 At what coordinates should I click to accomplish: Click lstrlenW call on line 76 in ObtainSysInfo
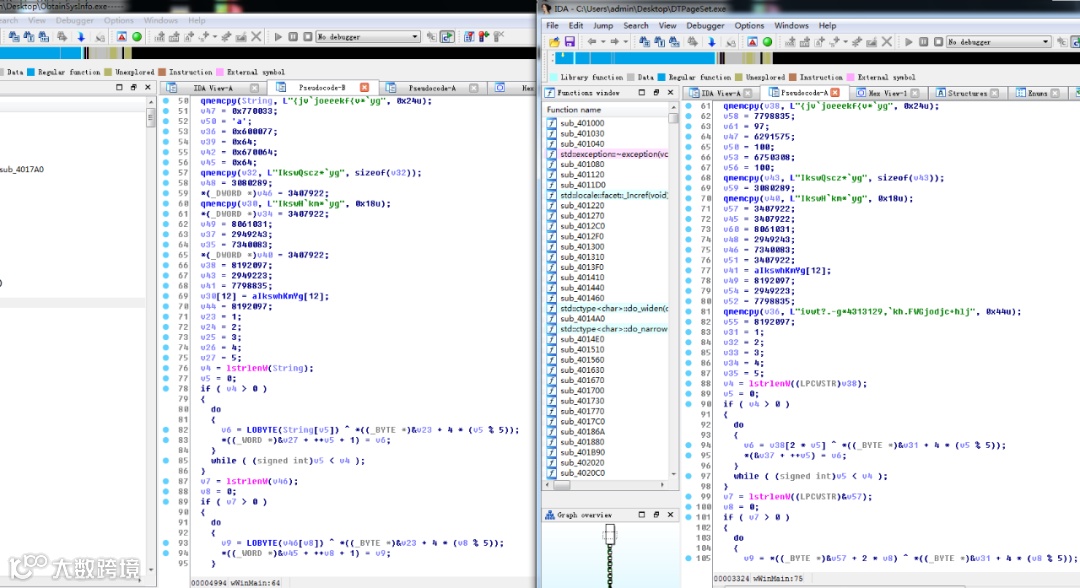point(247,368)
